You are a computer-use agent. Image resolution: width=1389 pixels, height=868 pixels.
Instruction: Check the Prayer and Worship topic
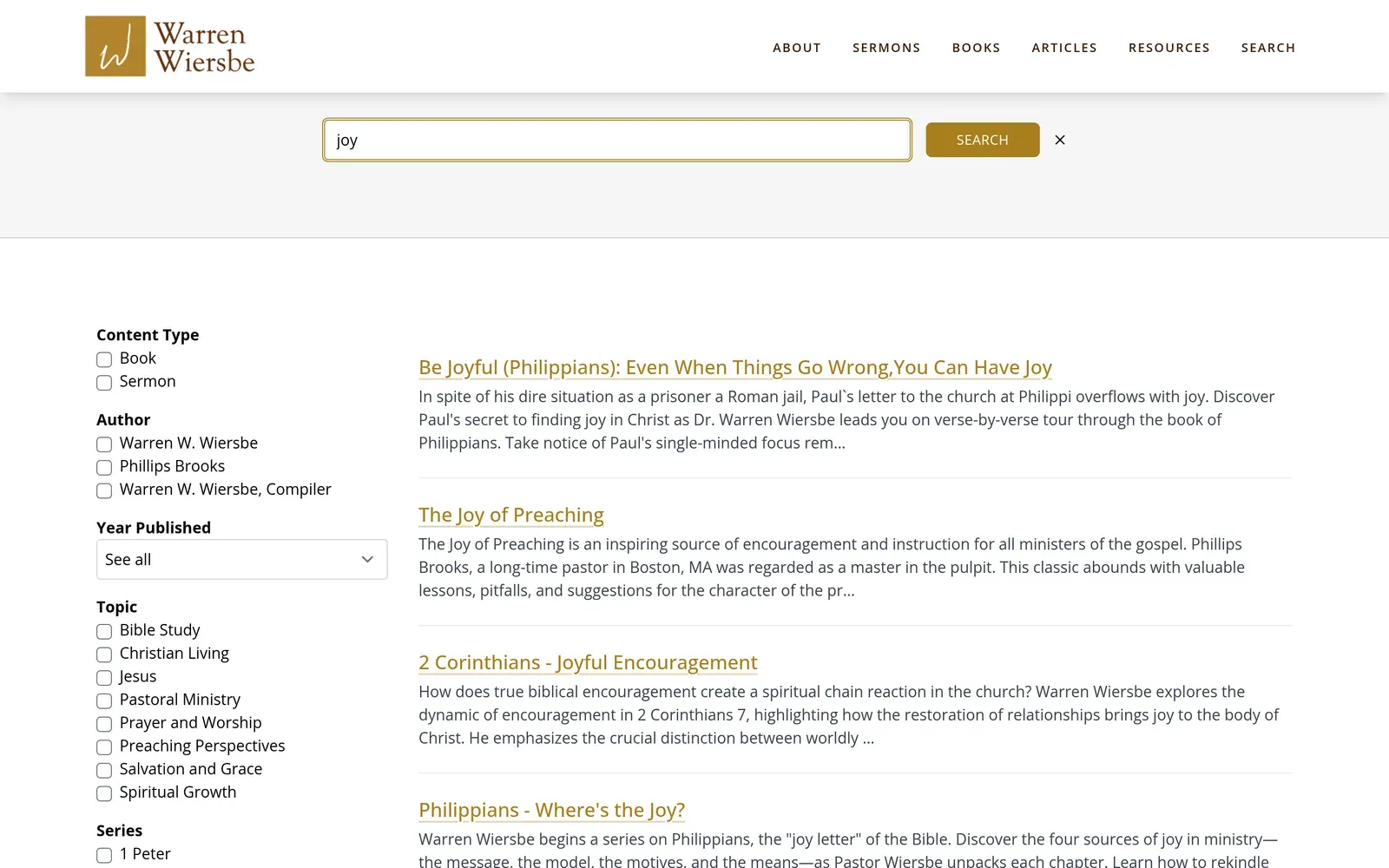click(x=104, y=724)
